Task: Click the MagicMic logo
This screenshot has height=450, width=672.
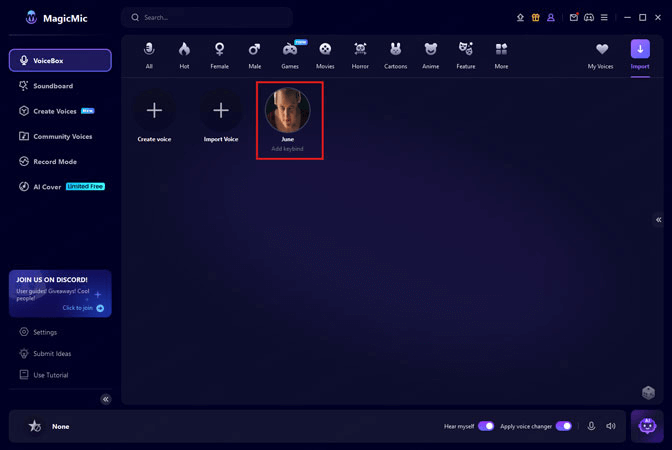Action: [56, 18]
